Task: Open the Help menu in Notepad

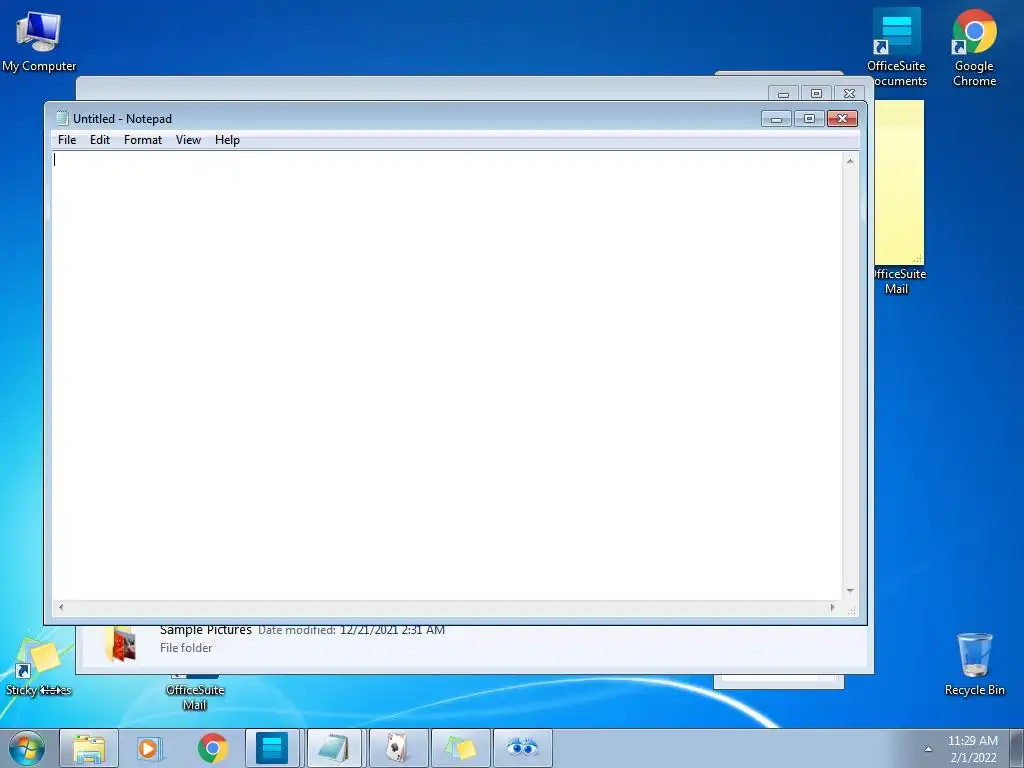Action: coord(227,140)
